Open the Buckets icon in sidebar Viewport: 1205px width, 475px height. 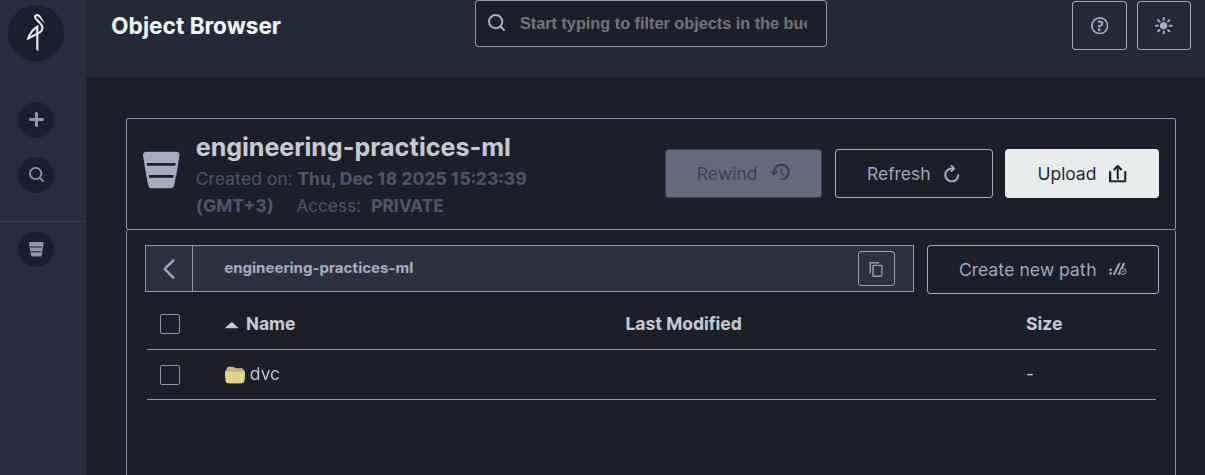(36, 248)
